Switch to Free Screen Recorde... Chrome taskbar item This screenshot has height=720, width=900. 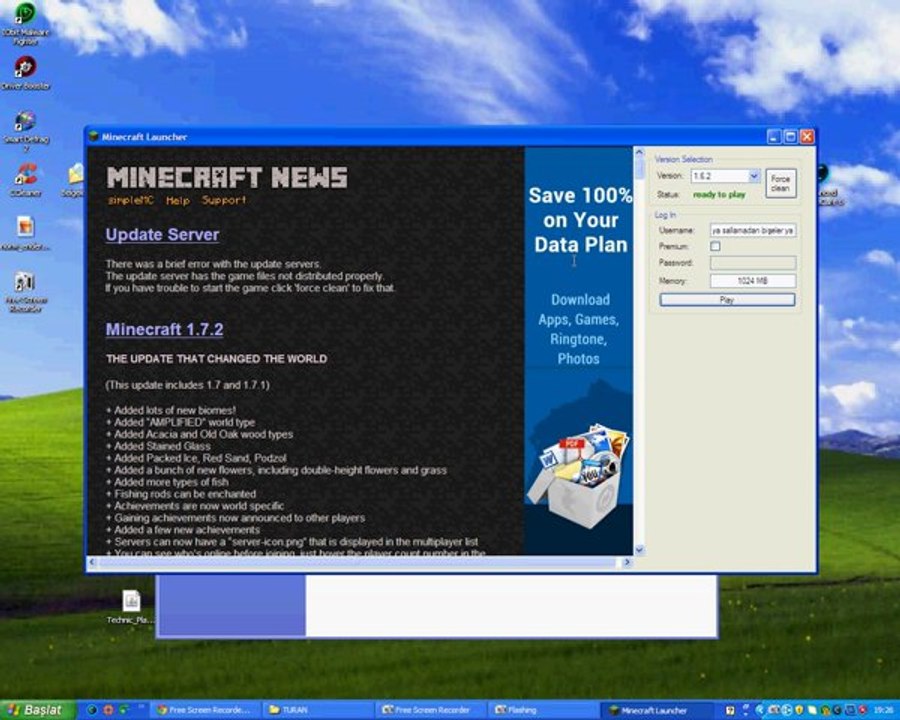point(207,710)
